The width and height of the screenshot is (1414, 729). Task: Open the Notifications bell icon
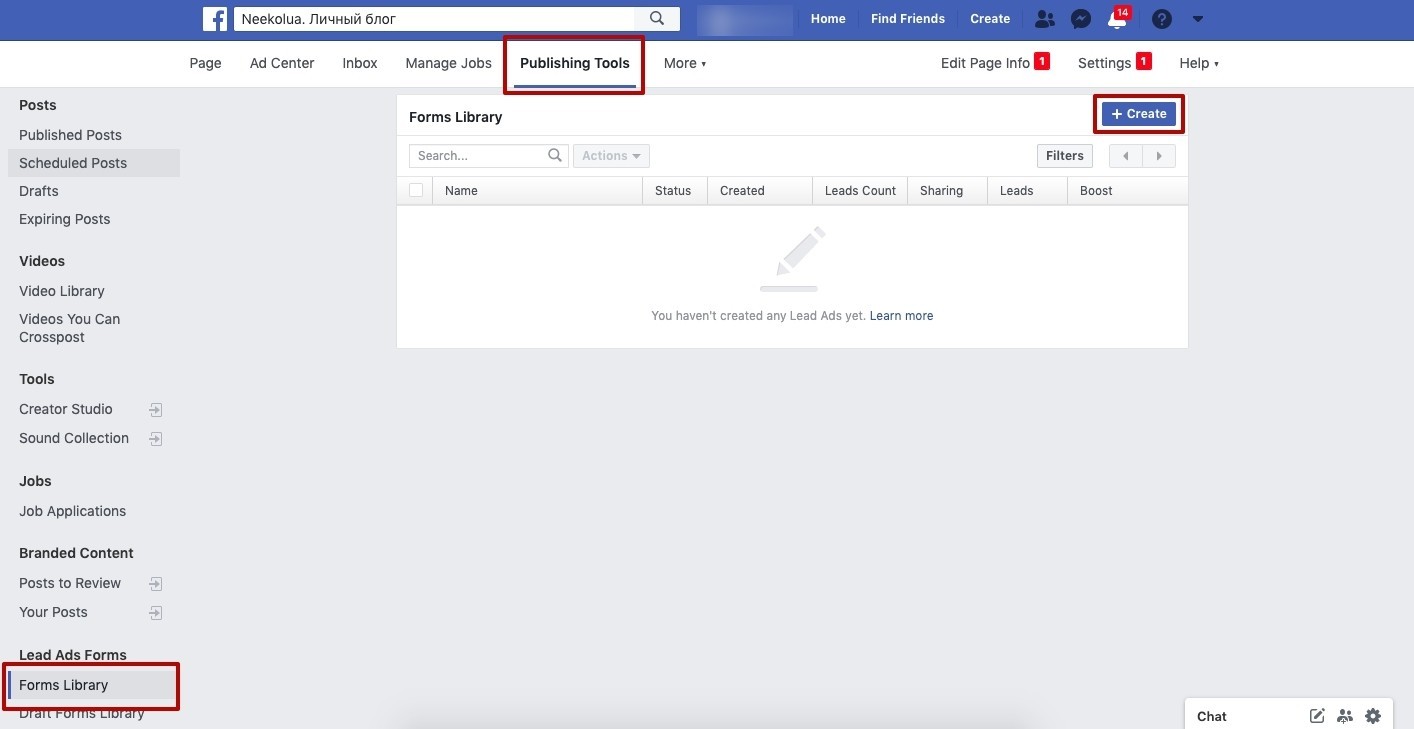pos(1117,18)
